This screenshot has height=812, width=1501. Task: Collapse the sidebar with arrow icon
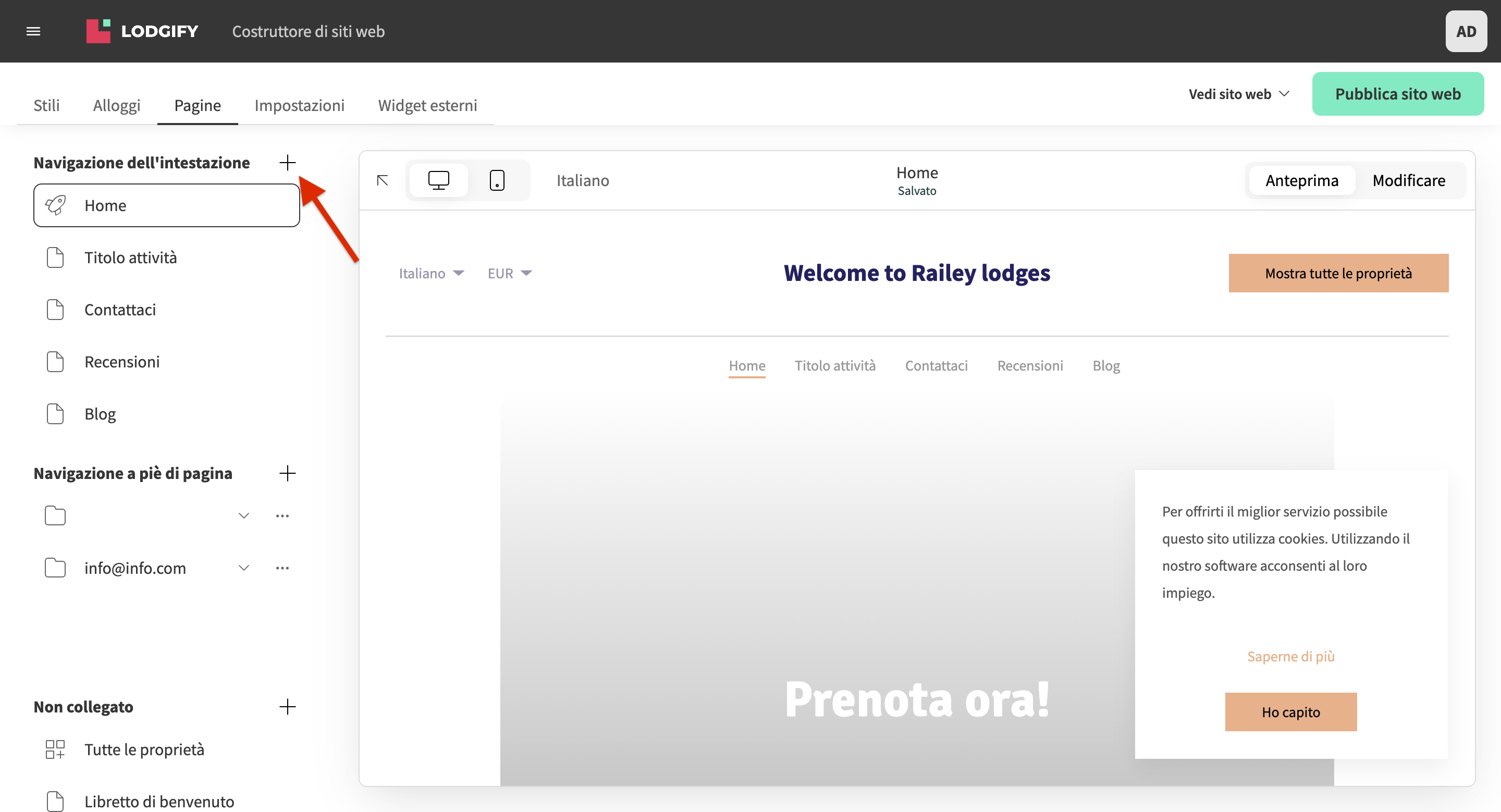pyautogui.click(x=382, y=180)
